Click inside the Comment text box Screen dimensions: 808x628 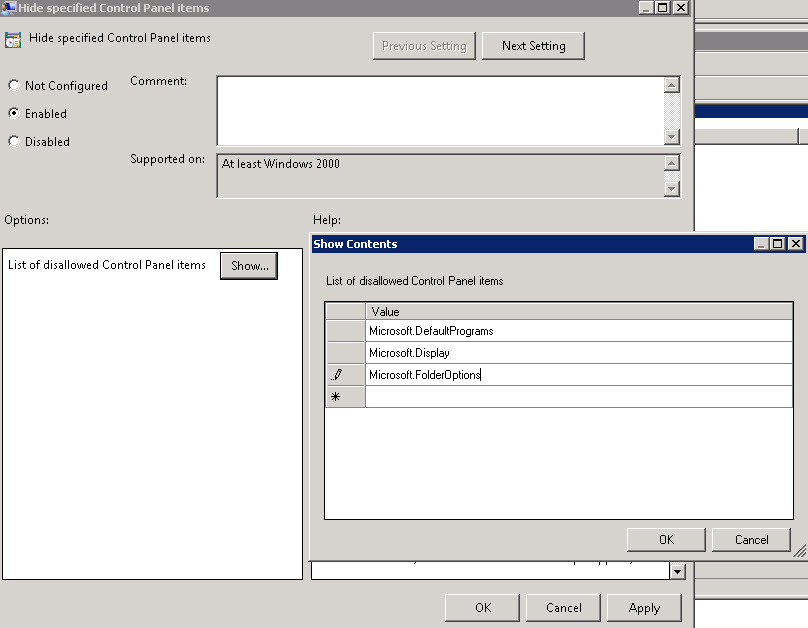pos(441,111)
